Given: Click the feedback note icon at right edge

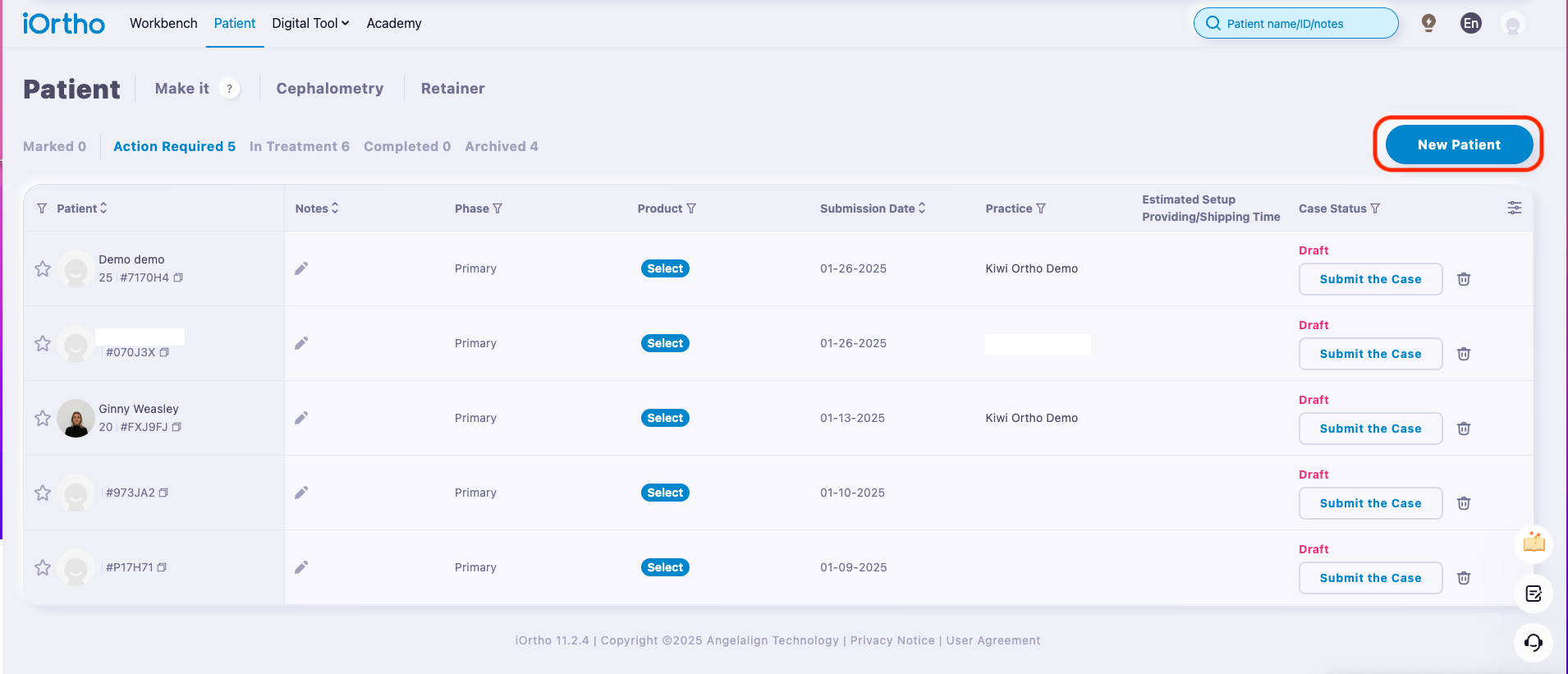Looking at the screenshot, I should coord(1534,594).
